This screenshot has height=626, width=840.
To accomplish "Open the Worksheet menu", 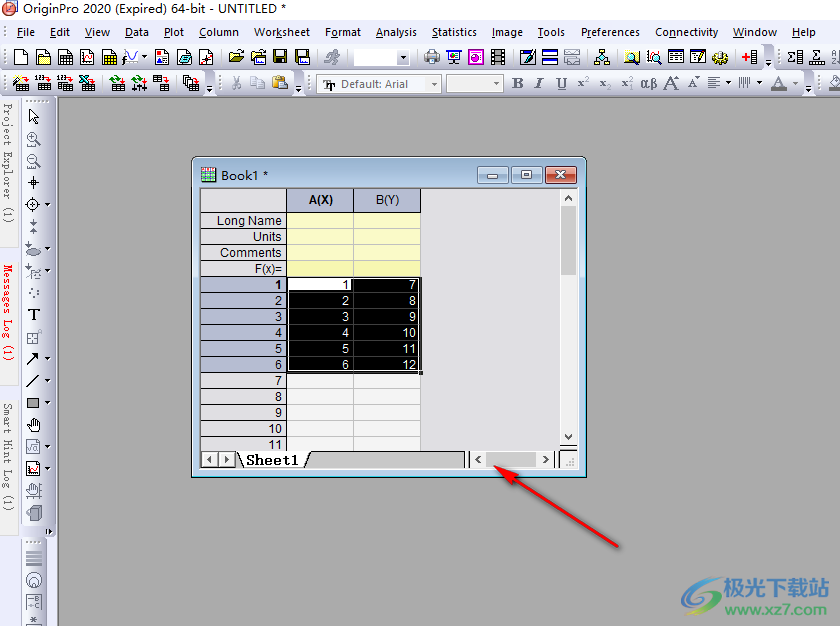I will point(282,32).
